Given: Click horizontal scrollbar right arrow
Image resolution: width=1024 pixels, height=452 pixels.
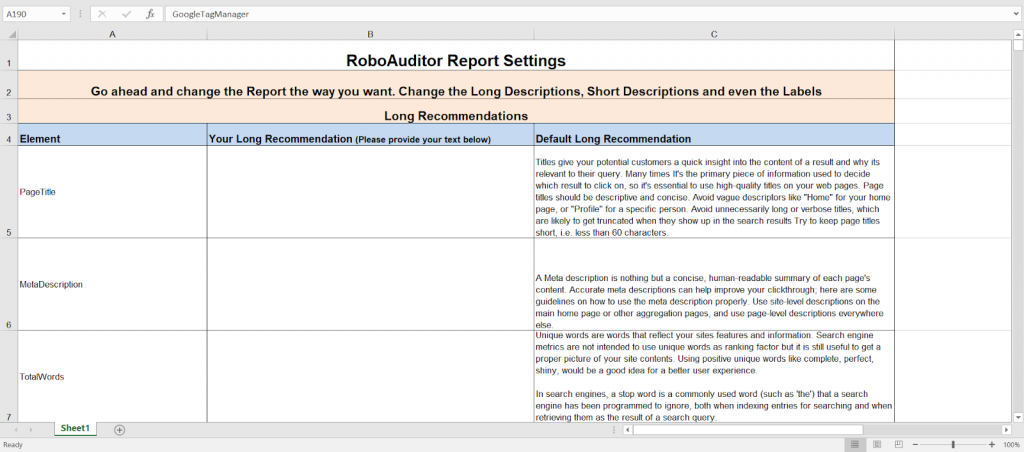Looking at the screenshot, I should pyautogui.click(x=1006, y=429).
